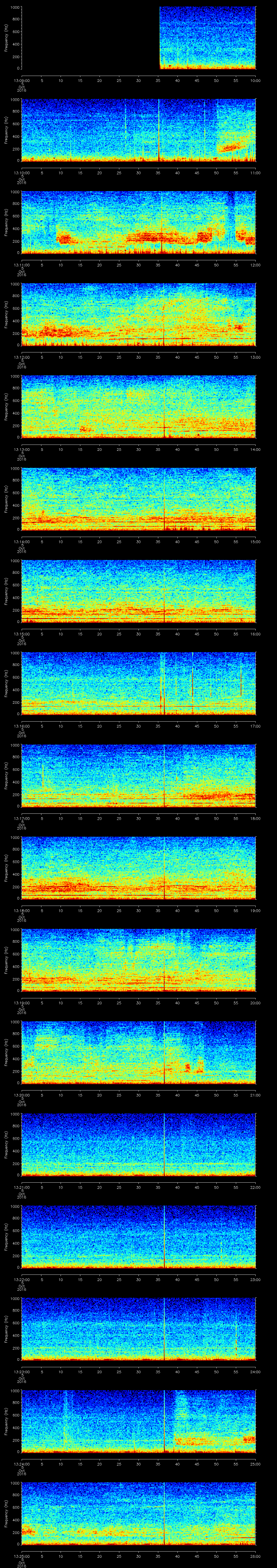The height and width of the screenshot is (1568, 277).
Task: Click the 13:11:00 time axis label
Action: click(x=21, y=265)
